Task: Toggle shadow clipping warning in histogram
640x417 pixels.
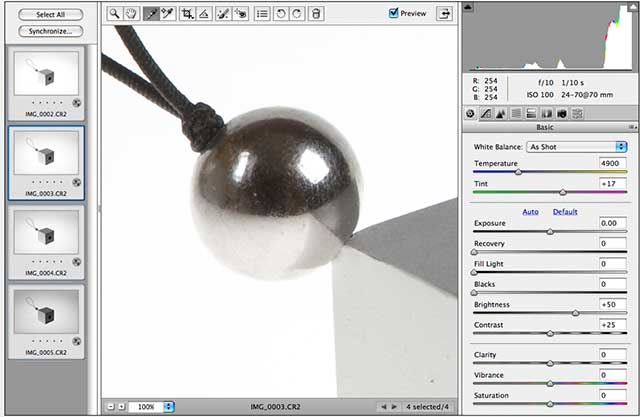Action: click(x=468, y=7)
